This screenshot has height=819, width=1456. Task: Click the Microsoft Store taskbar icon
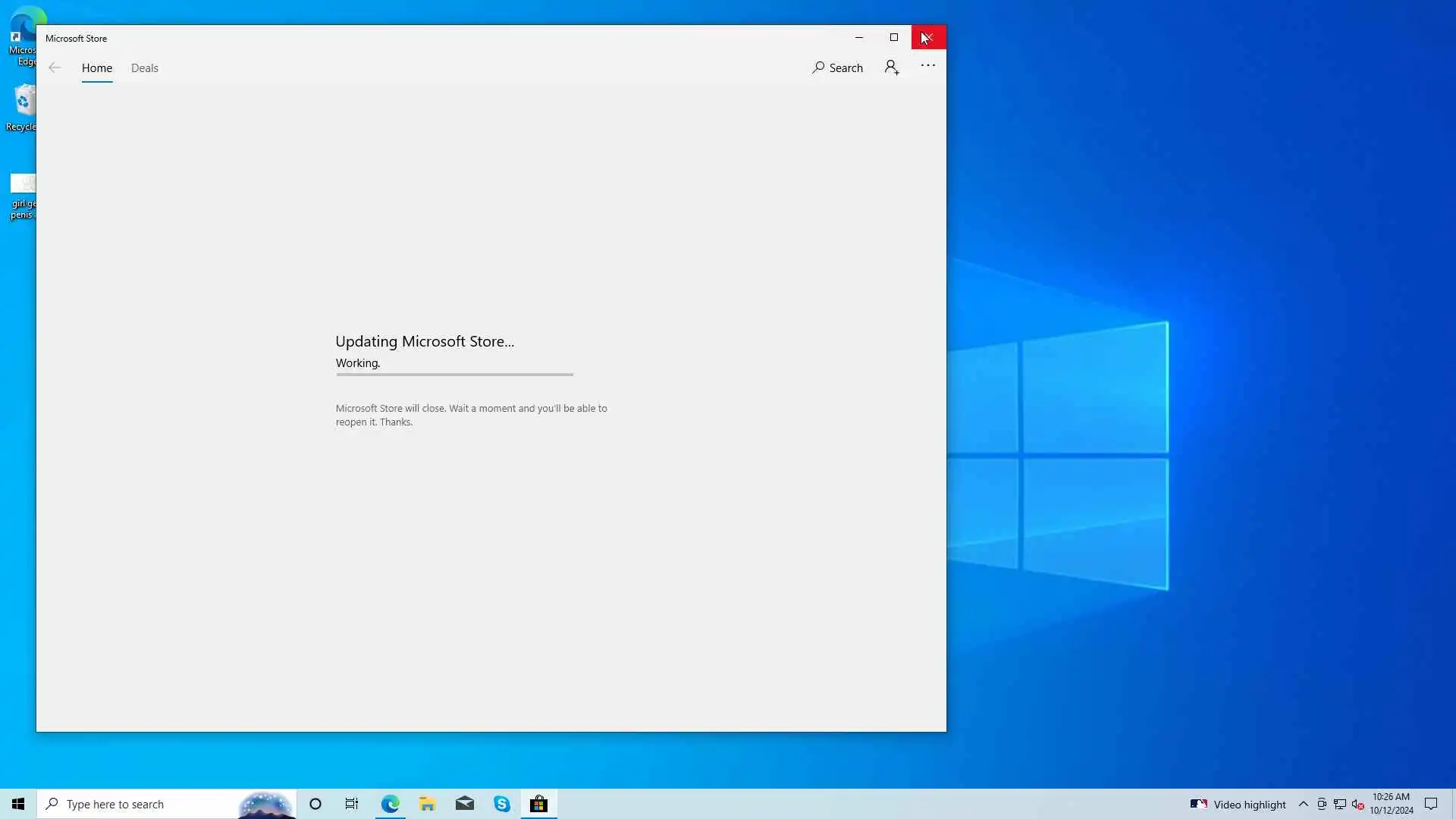click(x=539, y=804)
